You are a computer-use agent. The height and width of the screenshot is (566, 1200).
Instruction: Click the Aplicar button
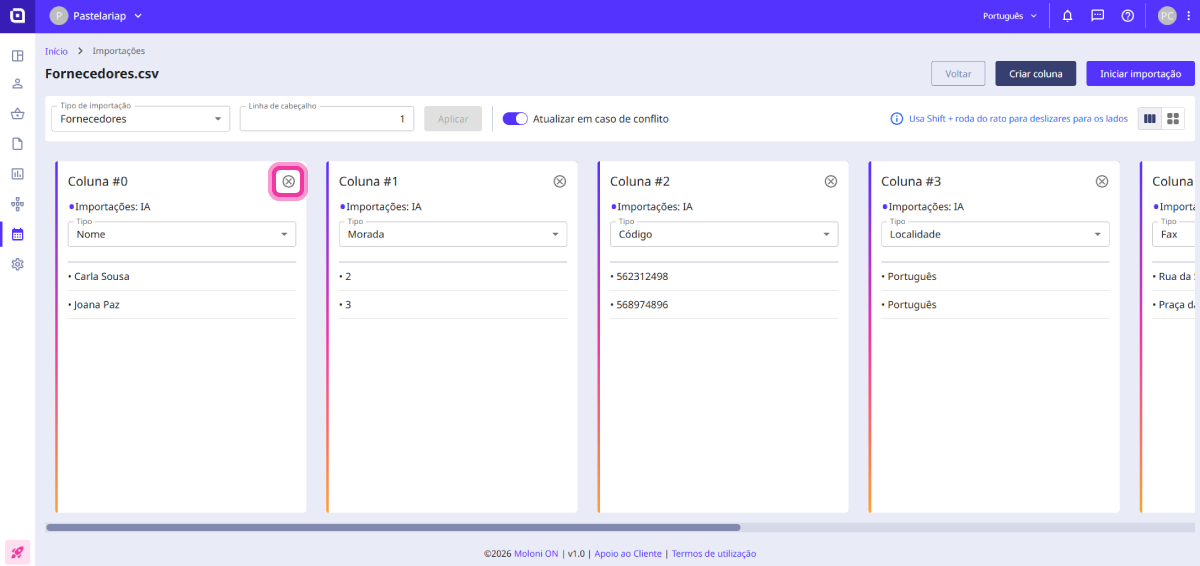(x=453, y=118)
